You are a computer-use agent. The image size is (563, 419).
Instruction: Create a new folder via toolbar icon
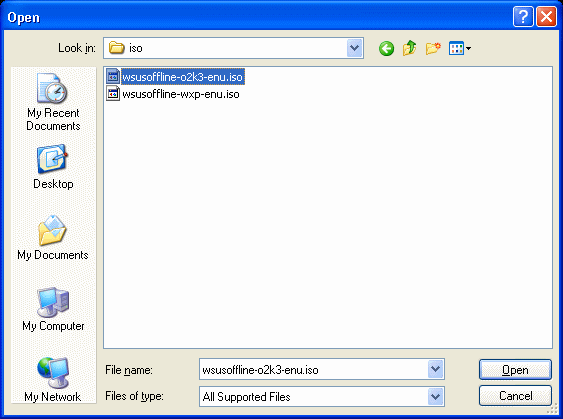[x=433, y=48]
